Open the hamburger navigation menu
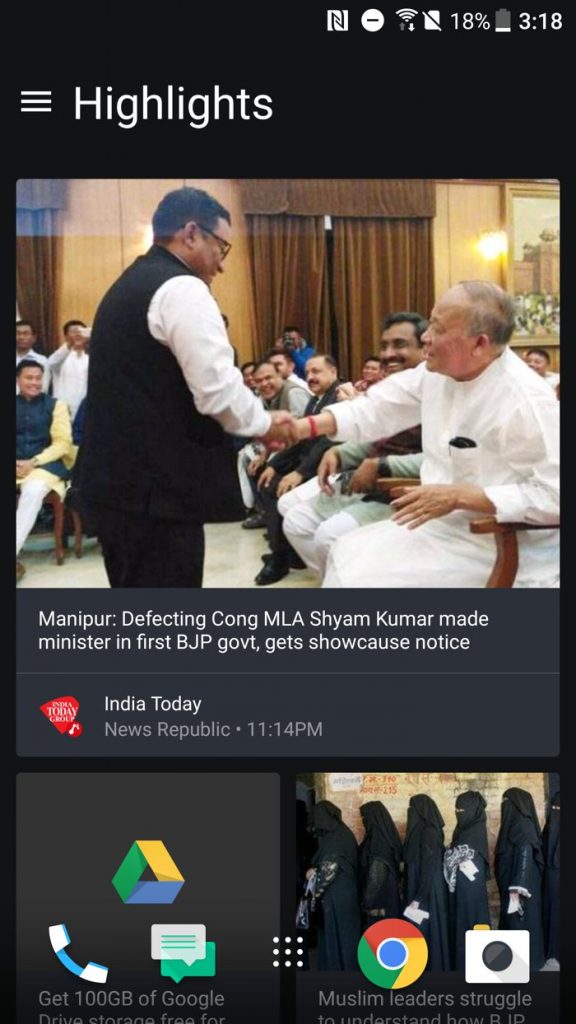This screenshot has width=576, height=1024. [36, 102]
